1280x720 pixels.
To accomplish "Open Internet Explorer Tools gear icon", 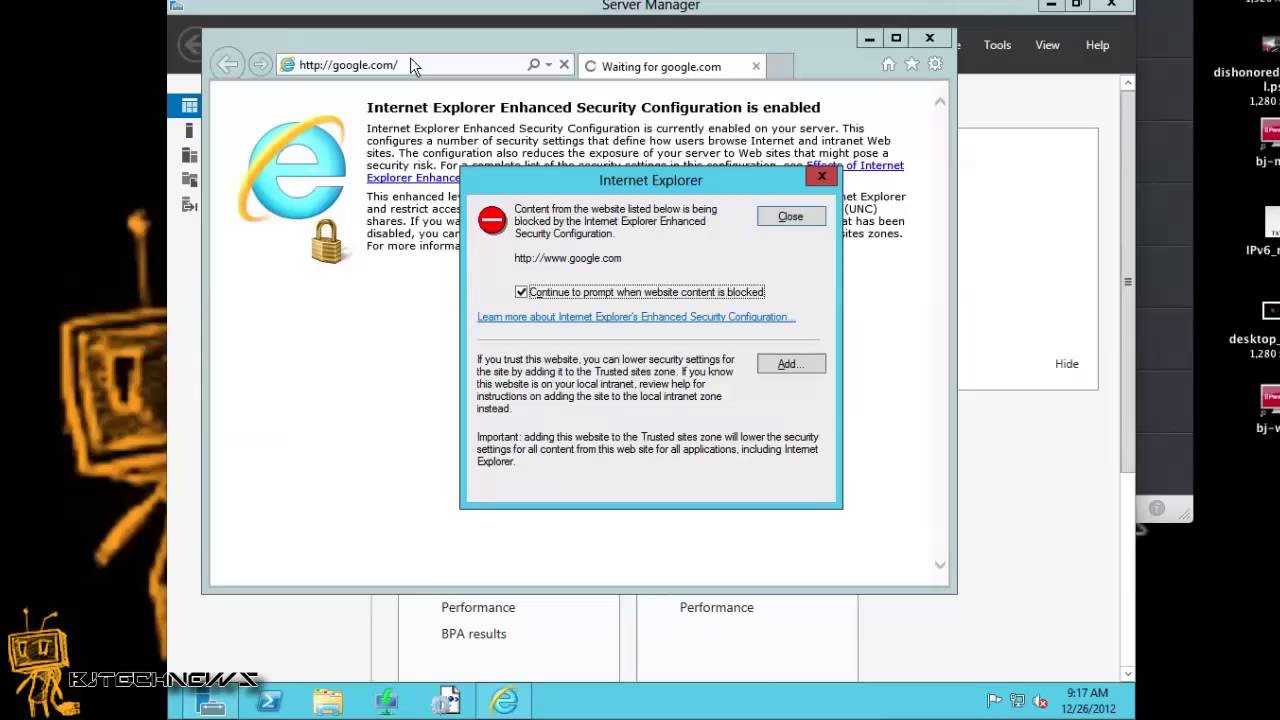I will tap(935, 64).
